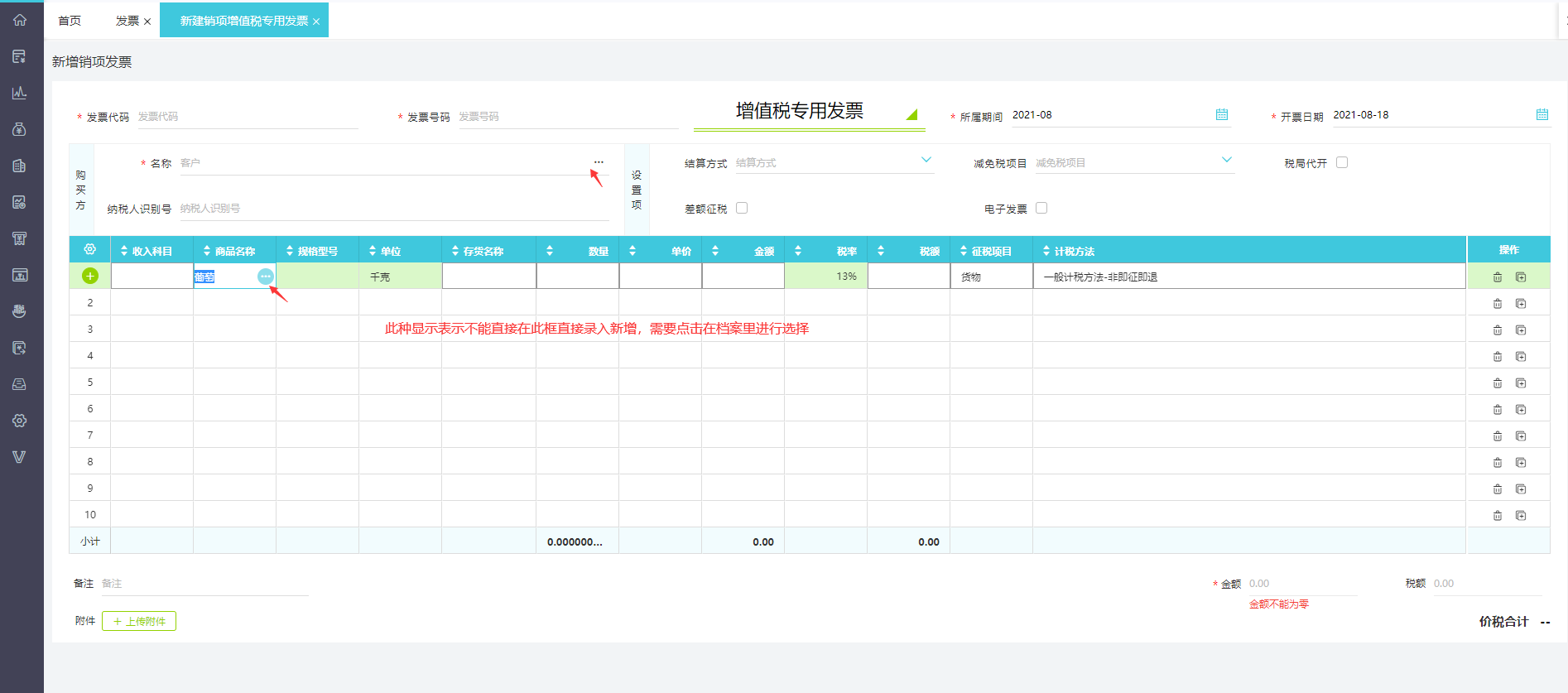This screenshot has width=1568, height=693.
Task: Open the settings gear in the sidebar
Action: 20,421
